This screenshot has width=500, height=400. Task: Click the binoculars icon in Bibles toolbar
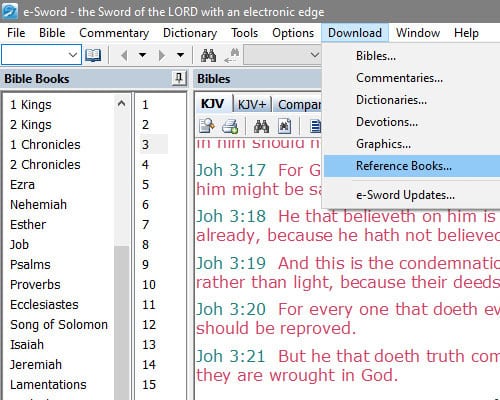[x=261, y=126]
